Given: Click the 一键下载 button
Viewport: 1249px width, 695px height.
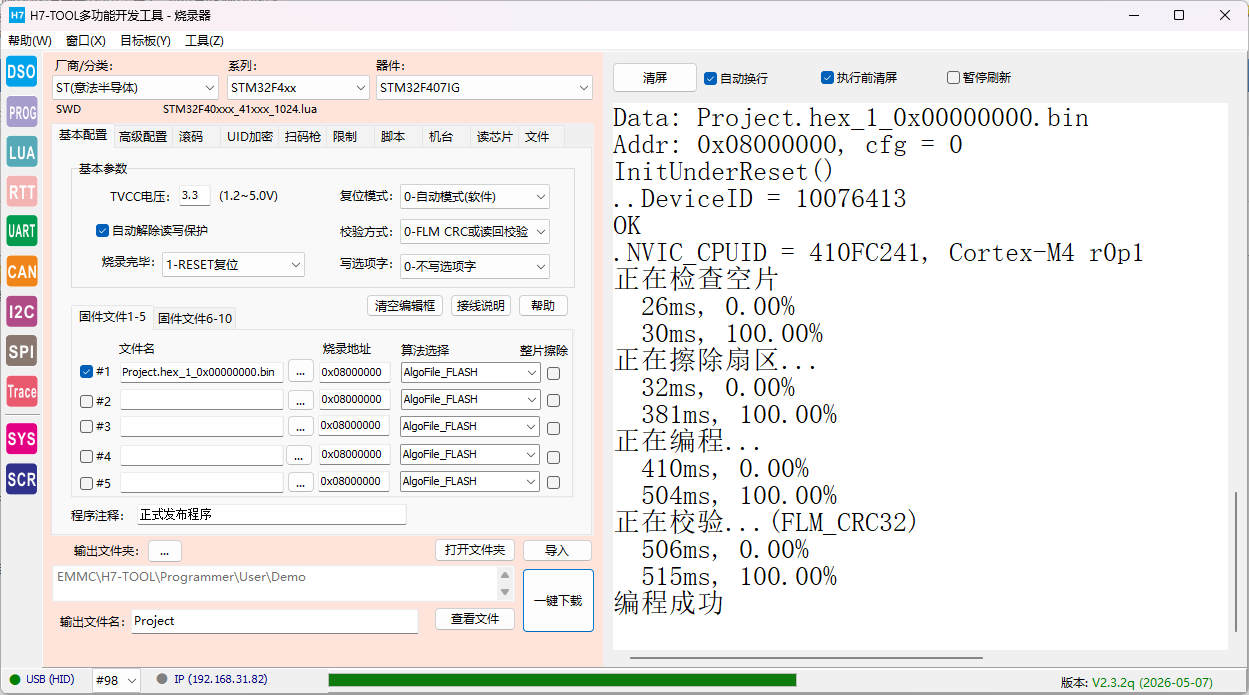Looking at the screenshot, I should 558,601.
